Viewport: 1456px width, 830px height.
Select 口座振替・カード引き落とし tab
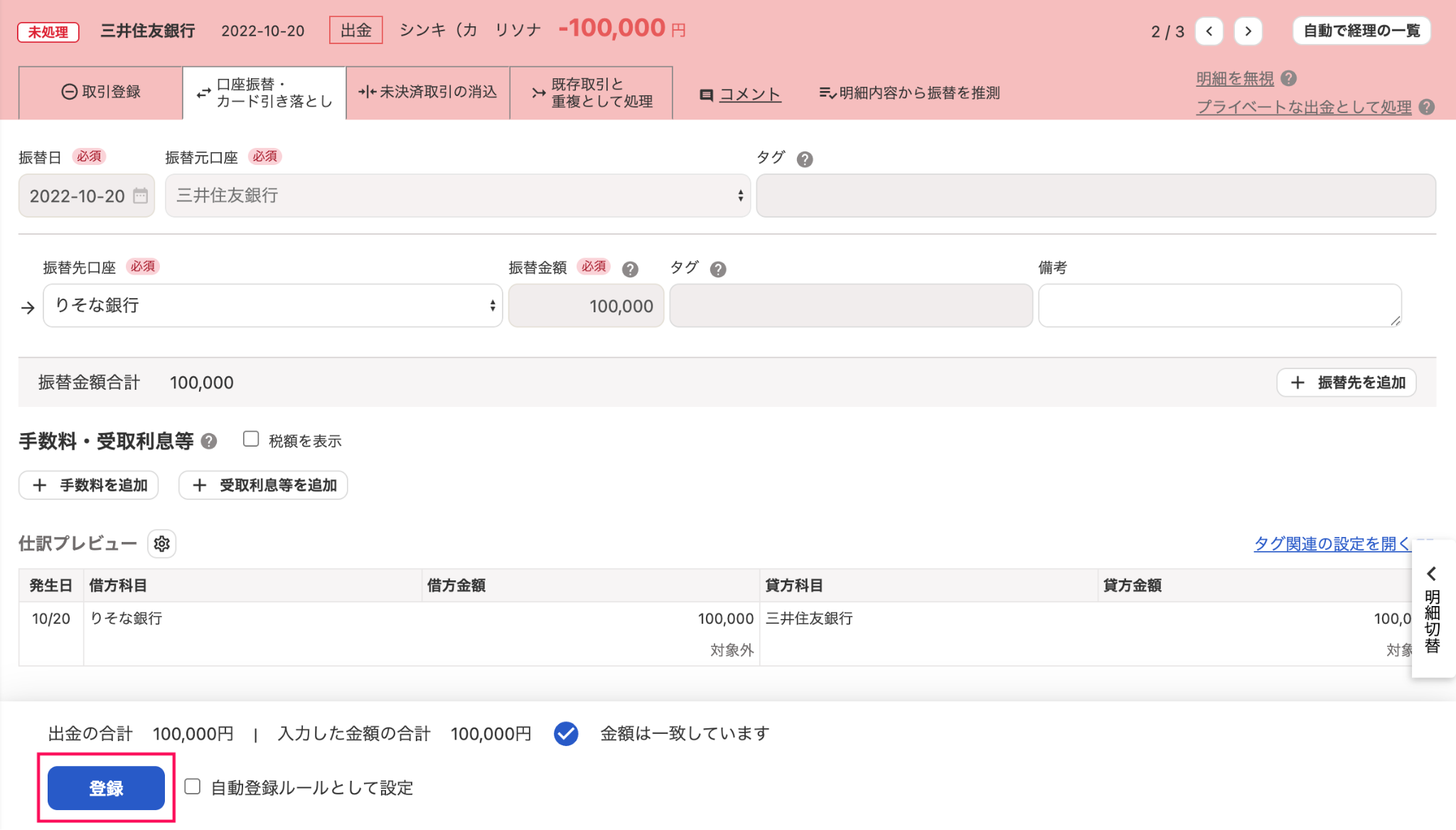click(264, 92)
